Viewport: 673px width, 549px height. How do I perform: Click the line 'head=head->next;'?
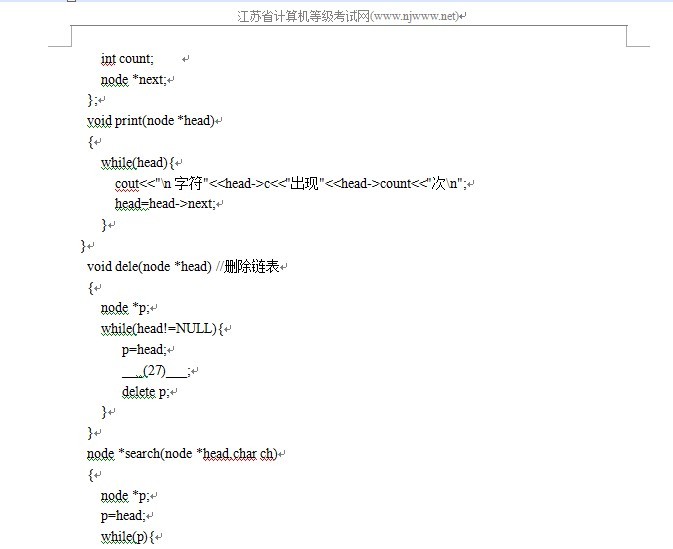click(x=165, y=203)
